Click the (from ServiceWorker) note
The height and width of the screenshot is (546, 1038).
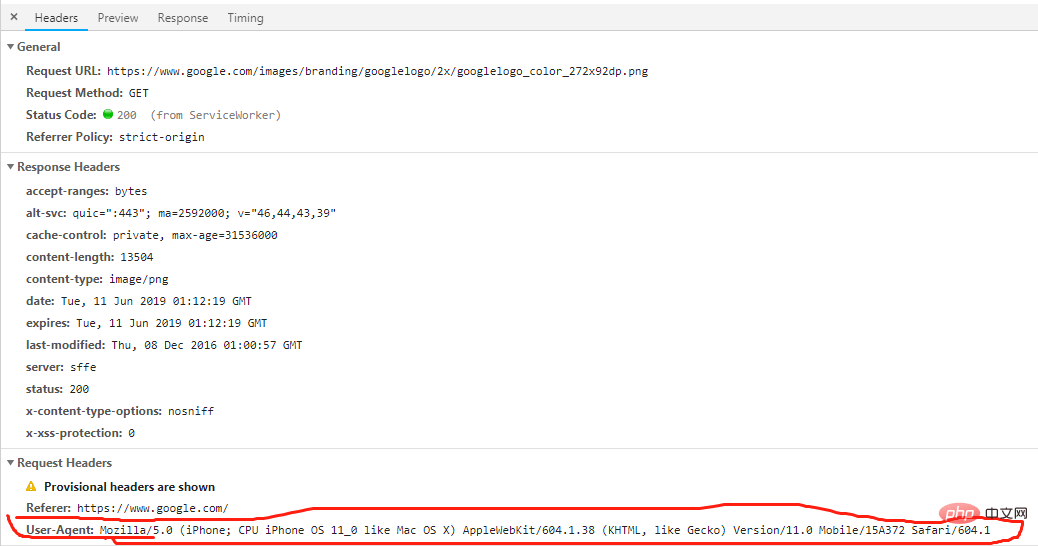[216, 115]
